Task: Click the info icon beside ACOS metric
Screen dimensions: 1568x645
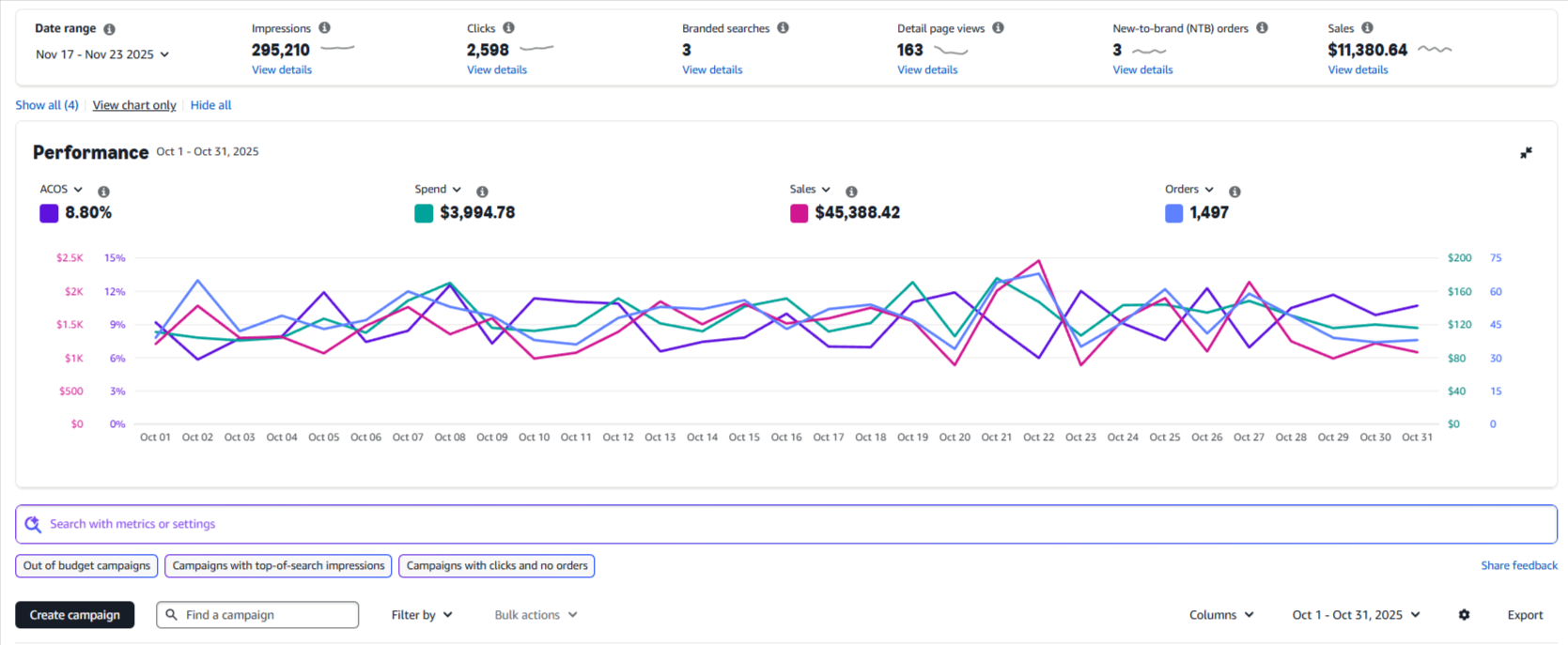Action: 103,192
